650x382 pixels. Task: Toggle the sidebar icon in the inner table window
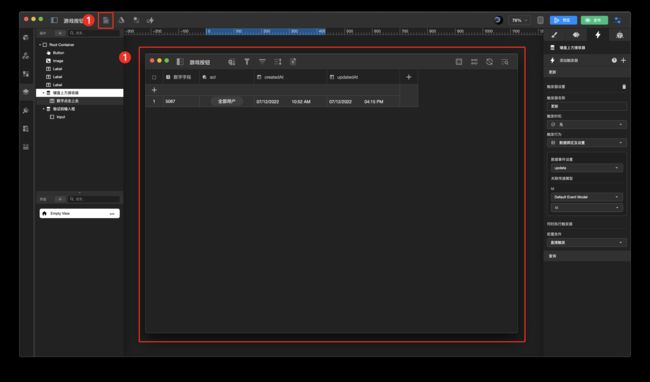point(179,62)
